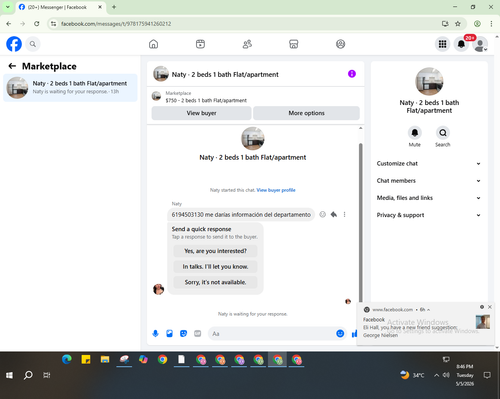Open the account profile avatar menu
This screenshot has height=399, width=500.
click(x=480, y=44)
